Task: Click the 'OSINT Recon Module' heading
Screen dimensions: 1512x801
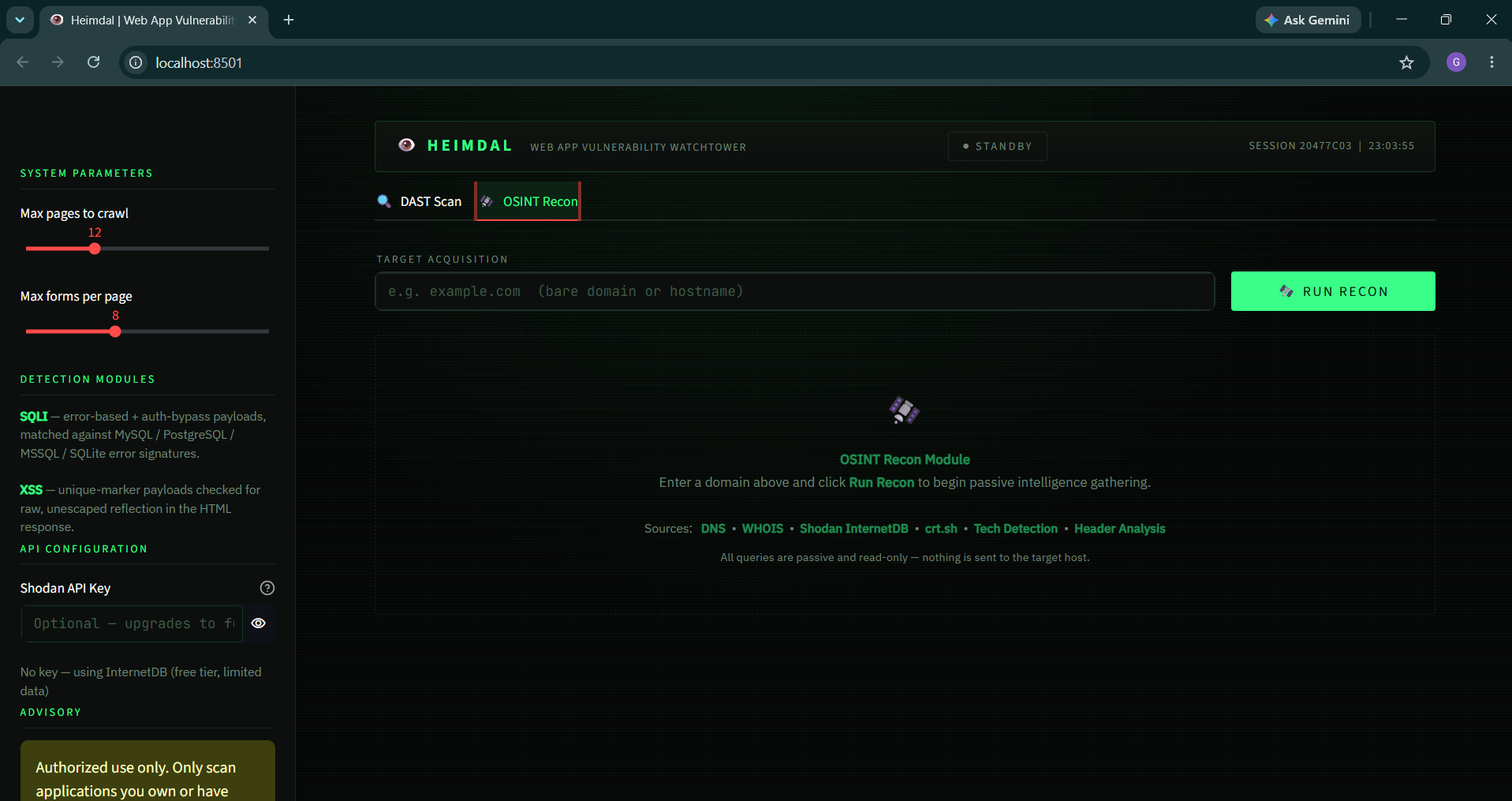Action: tap(905, 459)
